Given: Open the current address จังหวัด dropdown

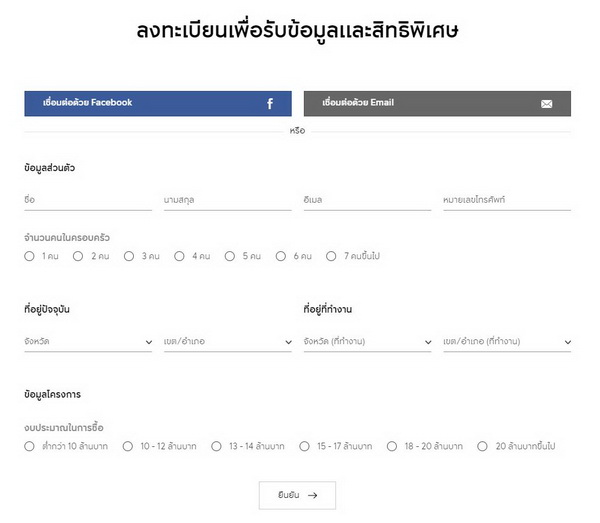Looking at the screenshot, I should [x=88, y=342].
